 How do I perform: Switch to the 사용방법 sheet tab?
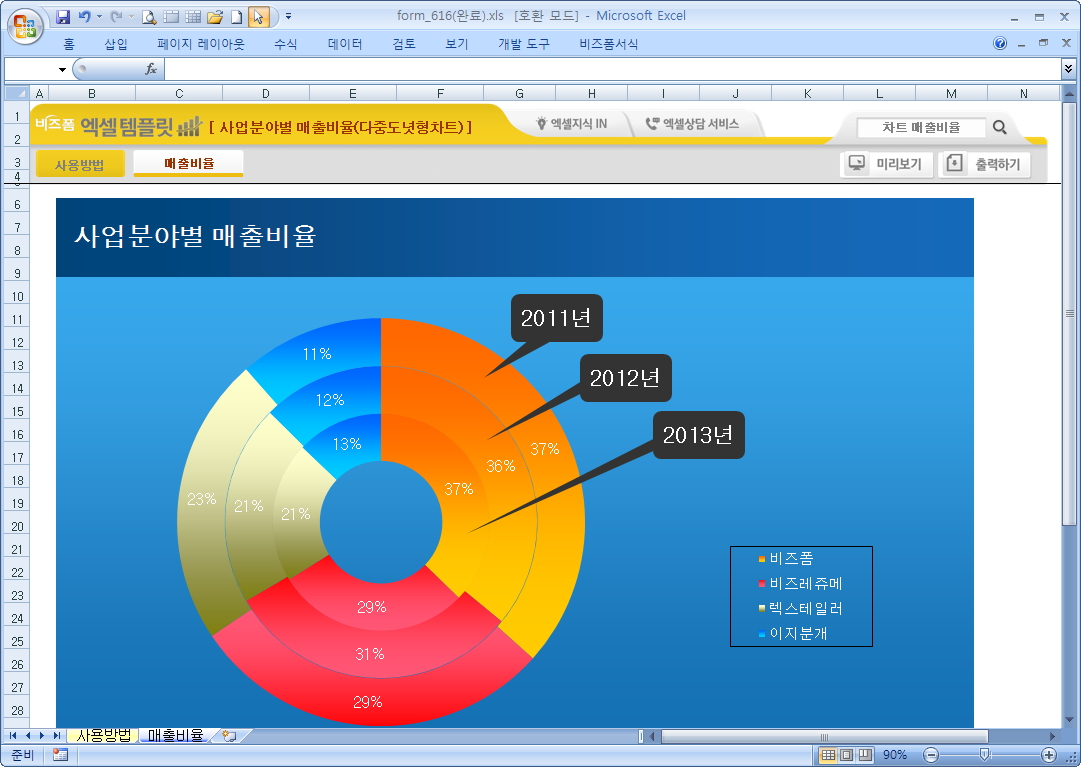click(104, 736)
